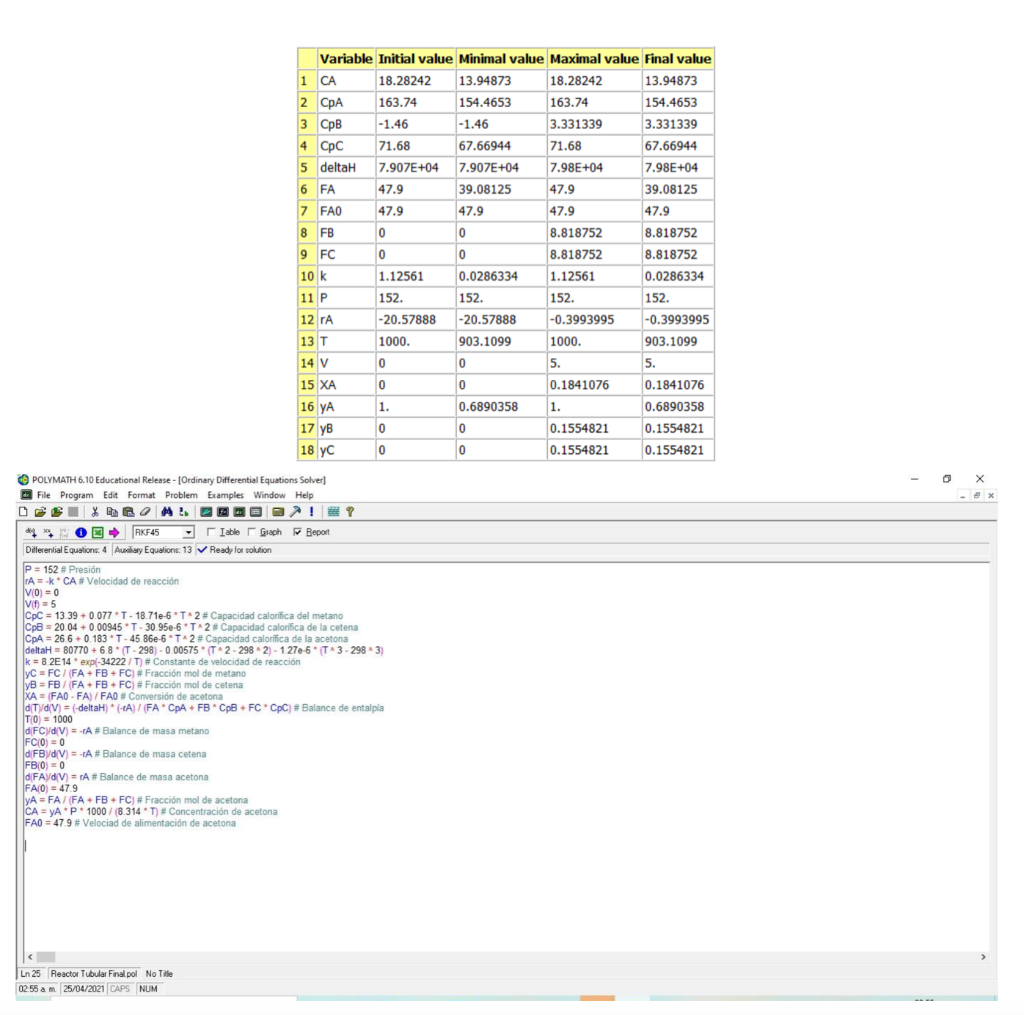
Task: Export to Excel with the green X icon
Action: 97,532
